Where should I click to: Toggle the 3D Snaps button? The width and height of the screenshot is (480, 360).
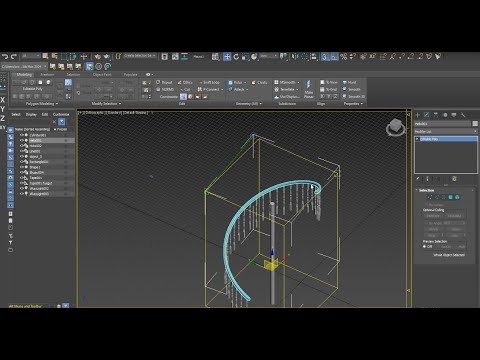pyautogui.click(x=325, y=56)
